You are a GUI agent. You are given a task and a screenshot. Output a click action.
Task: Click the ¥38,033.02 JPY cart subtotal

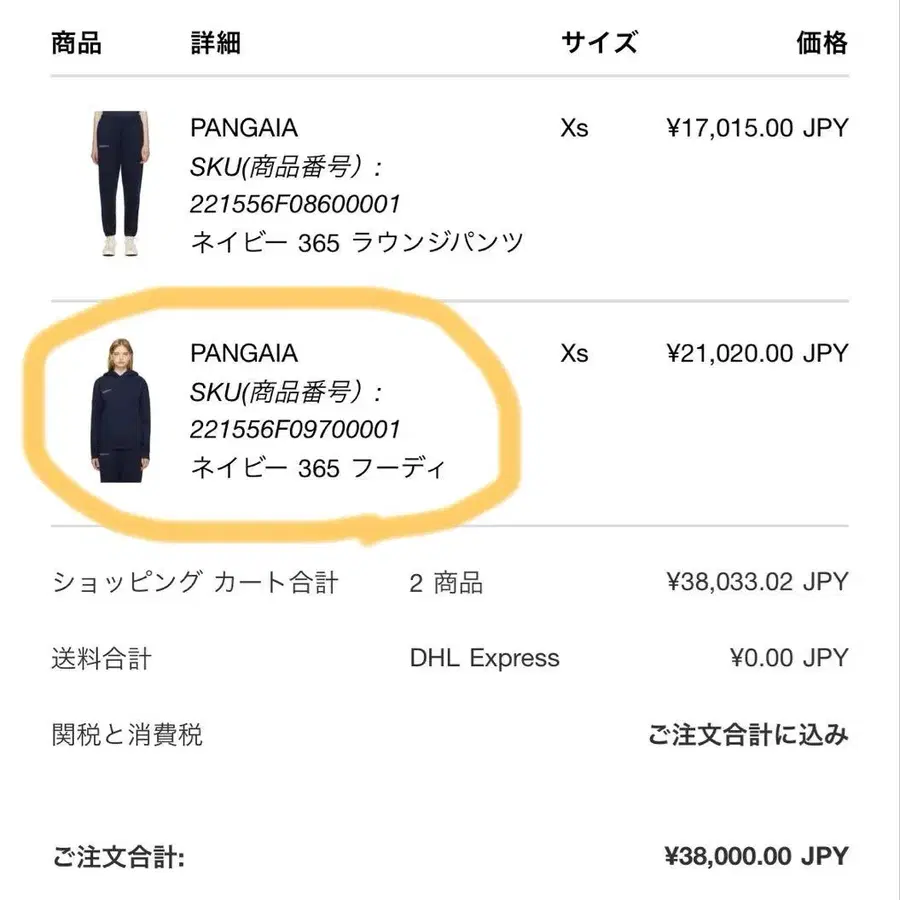coord(757,582)
